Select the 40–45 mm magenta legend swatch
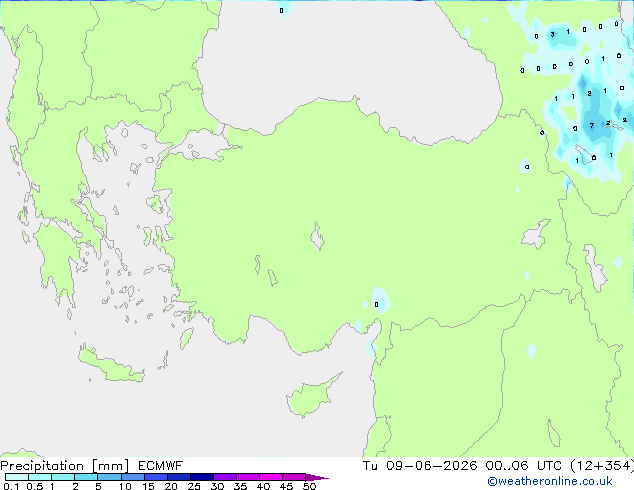Viewport: 634px width, 490px height. click(x=271, y=477)
